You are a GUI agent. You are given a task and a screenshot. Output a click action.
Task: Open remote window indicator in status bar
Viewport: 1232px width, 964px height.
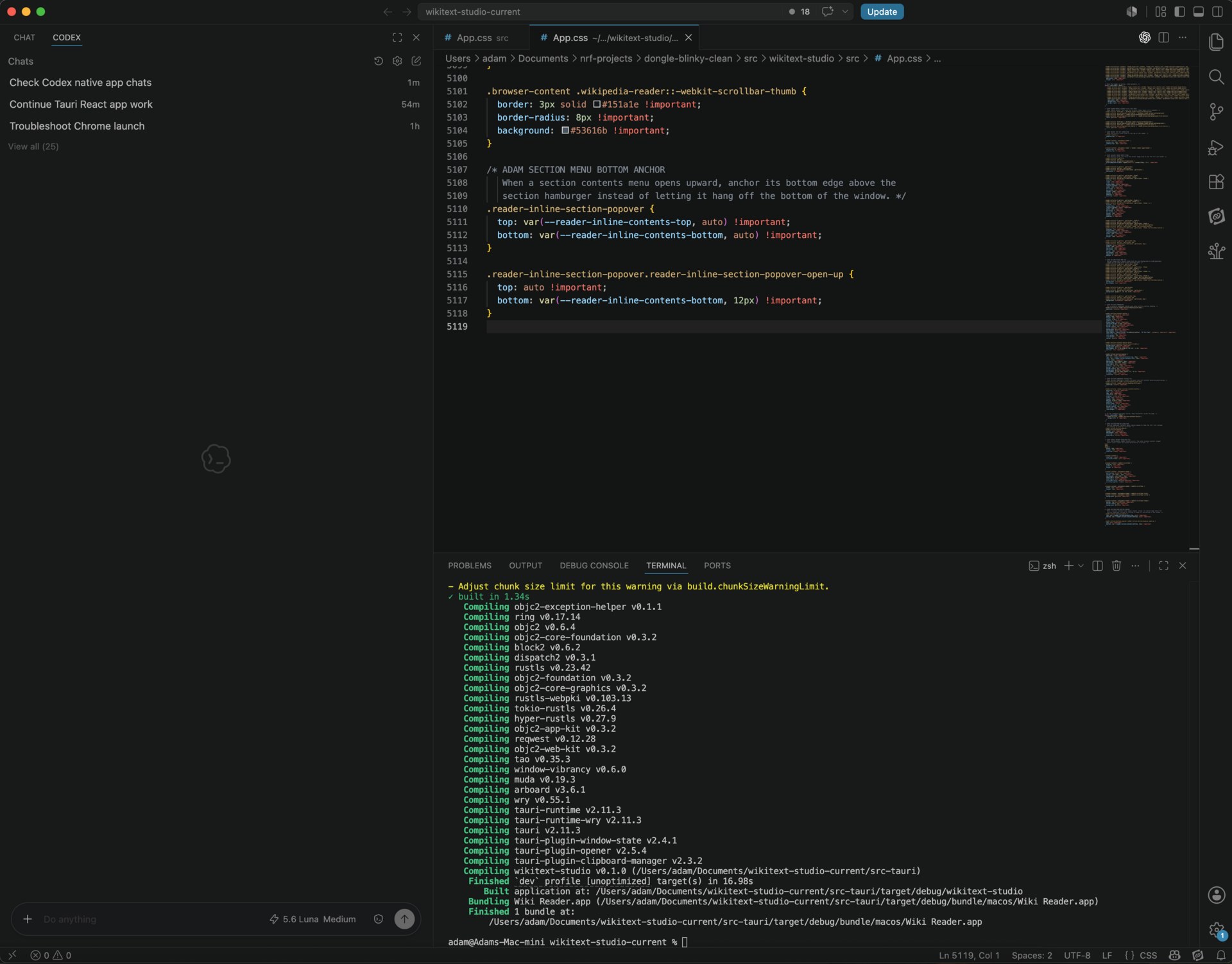(x=12, y=955)
